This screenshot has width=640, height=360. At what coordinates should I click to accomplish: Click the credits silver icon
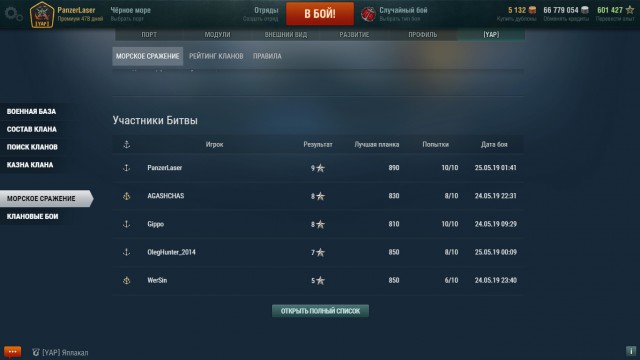pyautogui.click(x=585, y=10)
